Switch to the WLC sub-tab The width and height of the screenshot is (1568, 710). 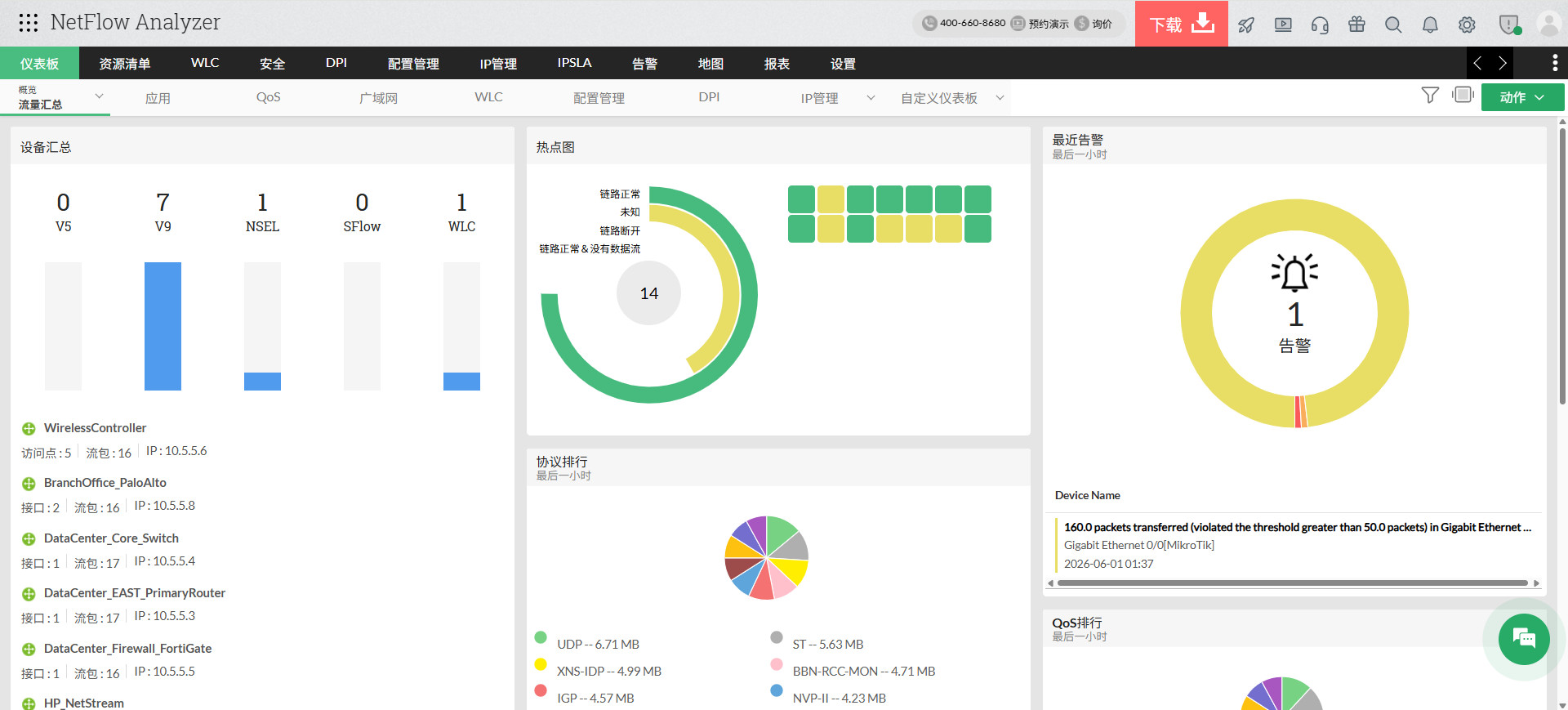tap(488, 97)
